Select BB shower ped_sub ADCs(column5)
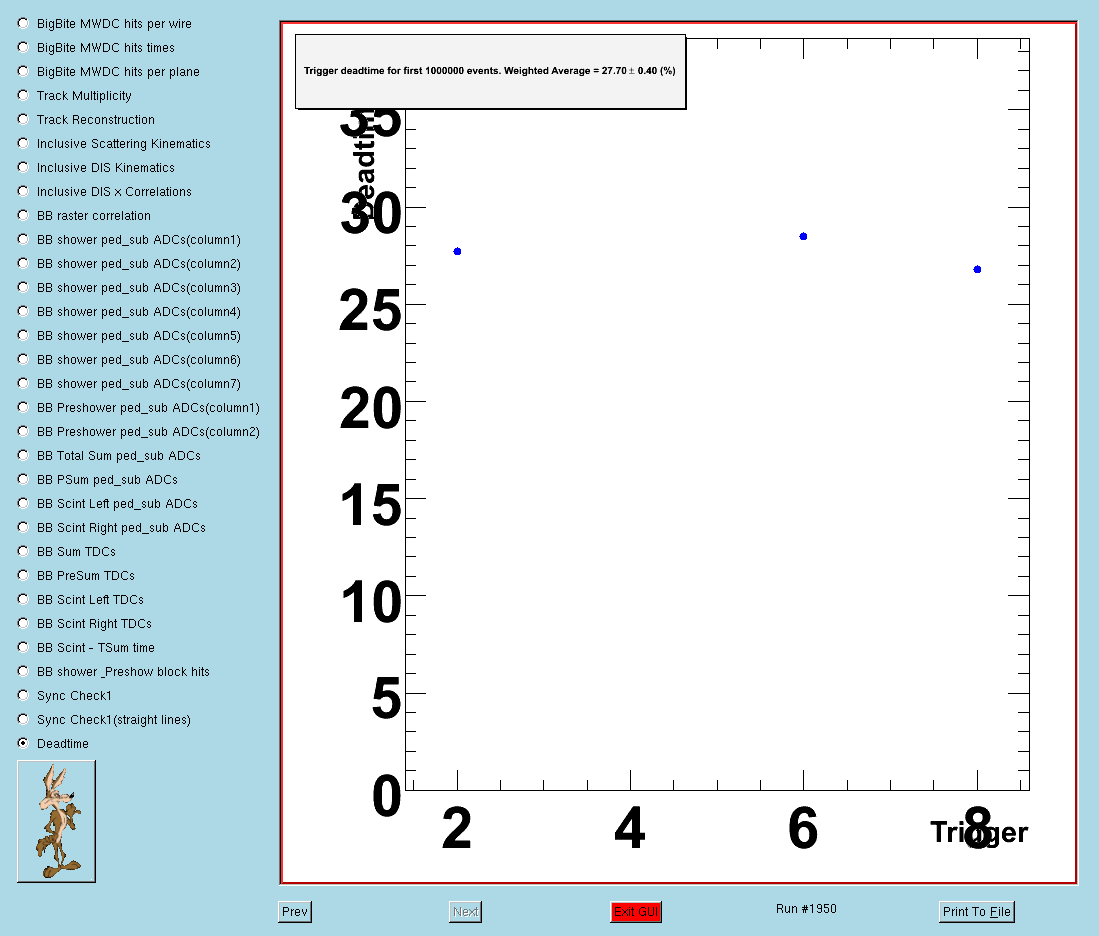Viewport: 1099px width, 936px height. (23, 335)
